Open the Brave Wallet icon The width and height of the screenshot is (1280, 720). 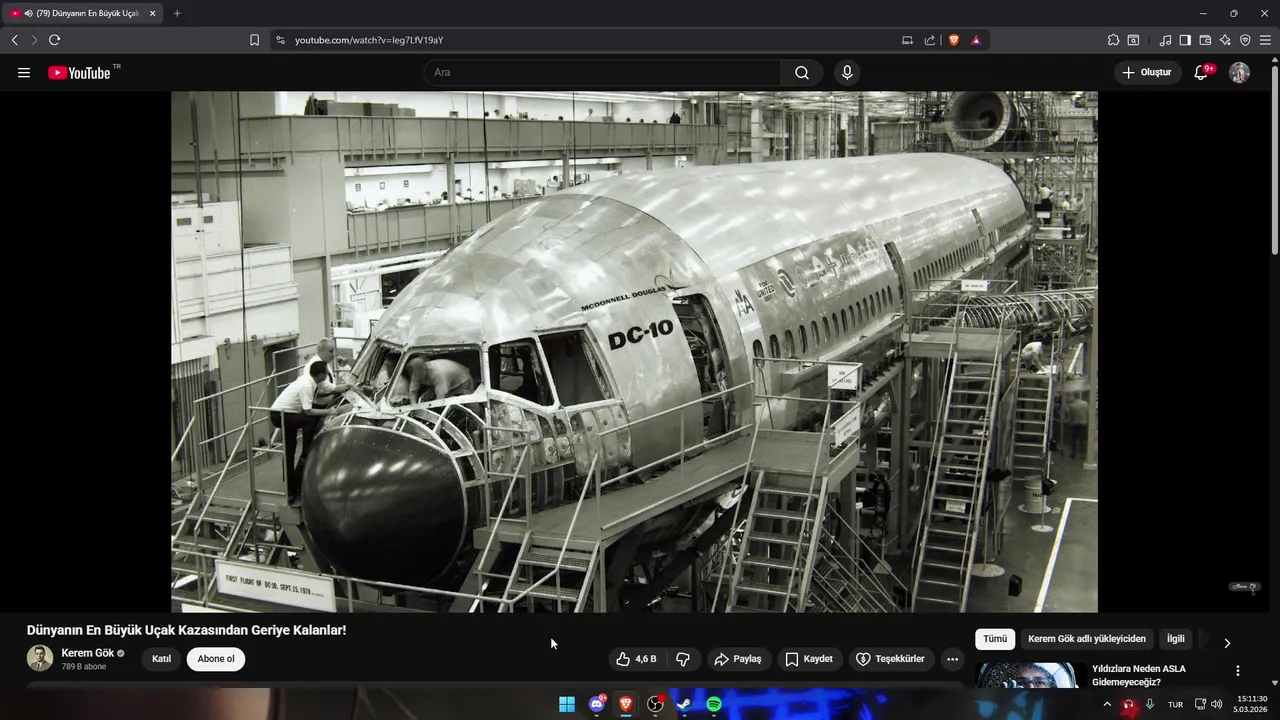tap(1205, 40)
